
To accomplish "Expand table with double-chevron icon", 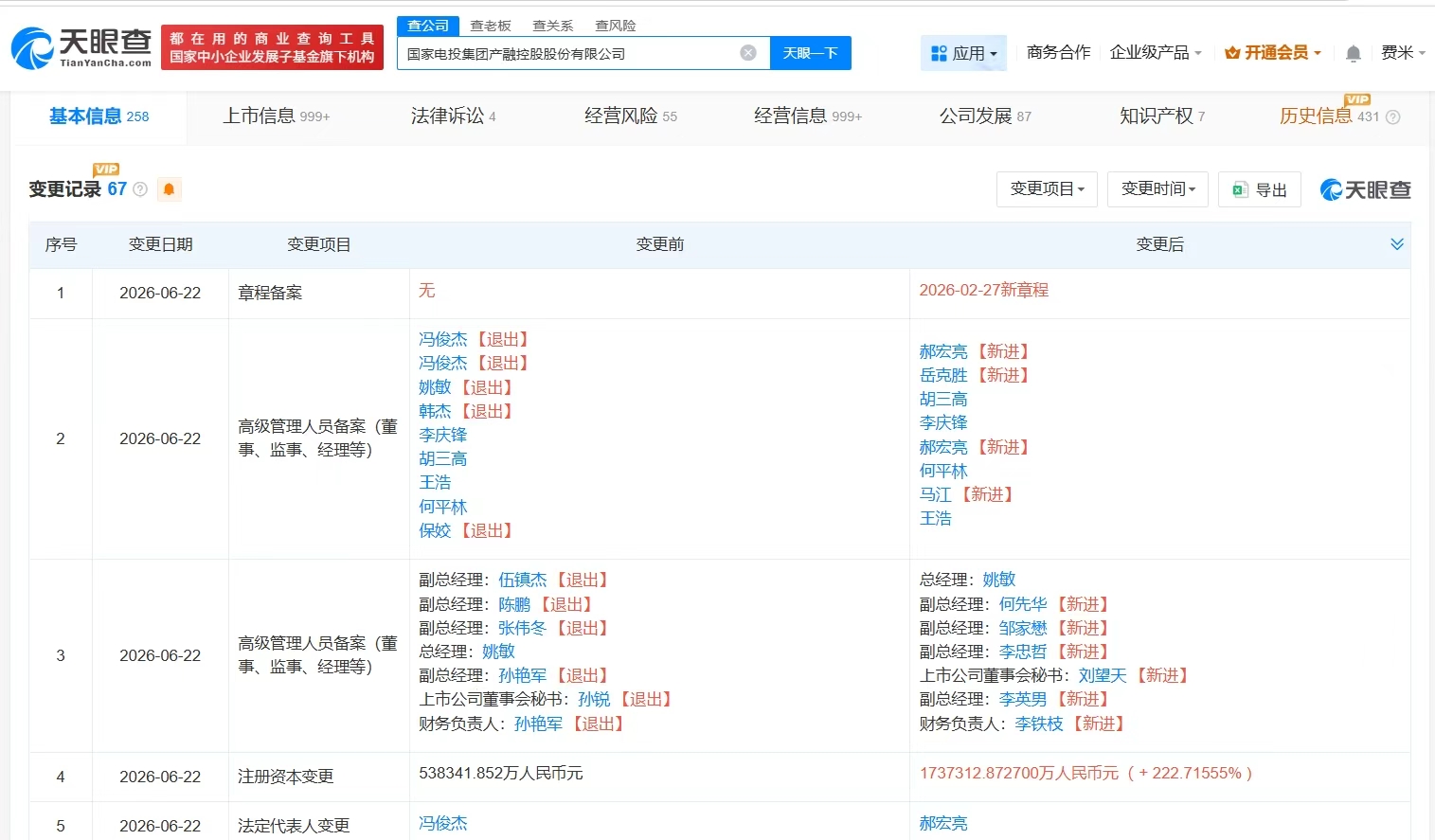I will tap(1396, 244).
